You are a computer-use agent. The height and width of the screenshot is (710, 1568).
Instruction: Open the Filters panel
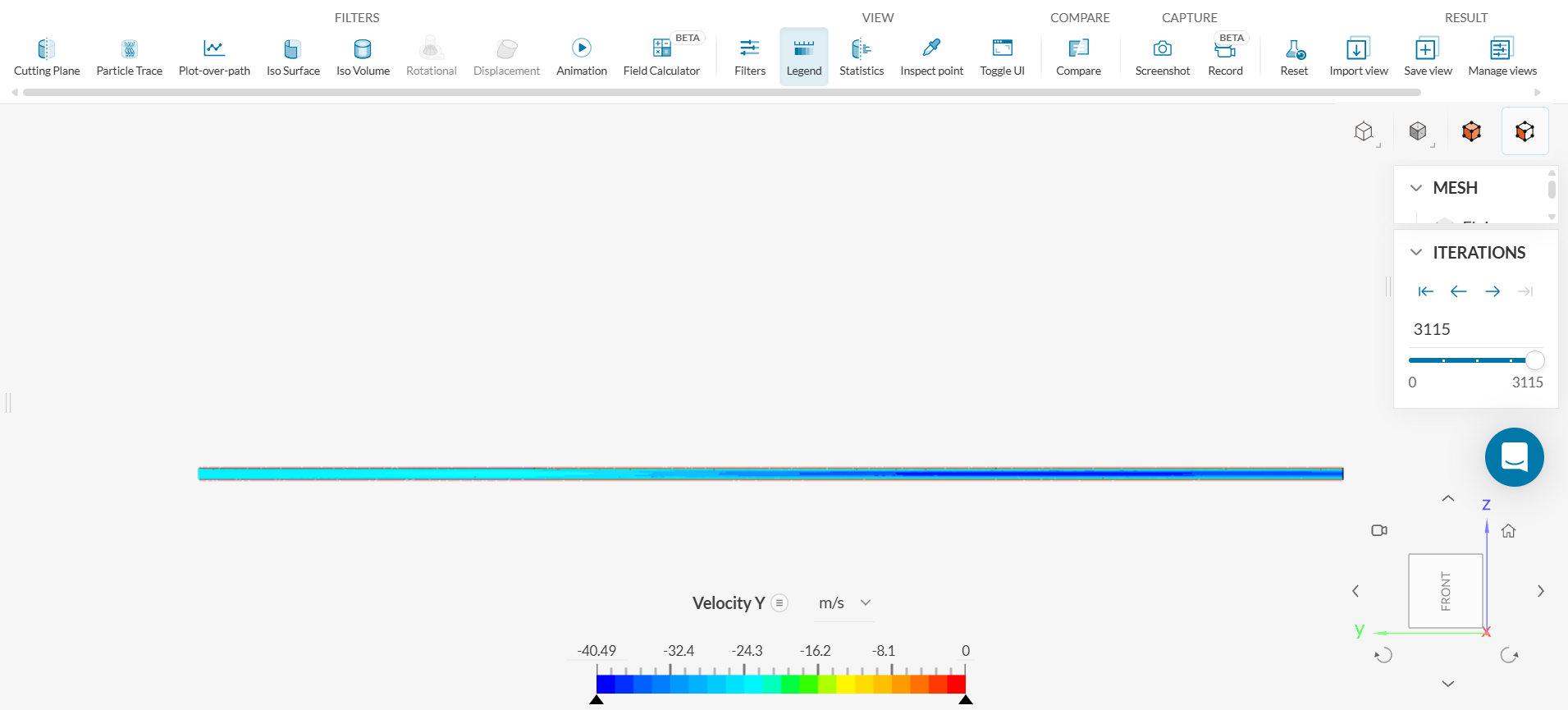(750, 57)
